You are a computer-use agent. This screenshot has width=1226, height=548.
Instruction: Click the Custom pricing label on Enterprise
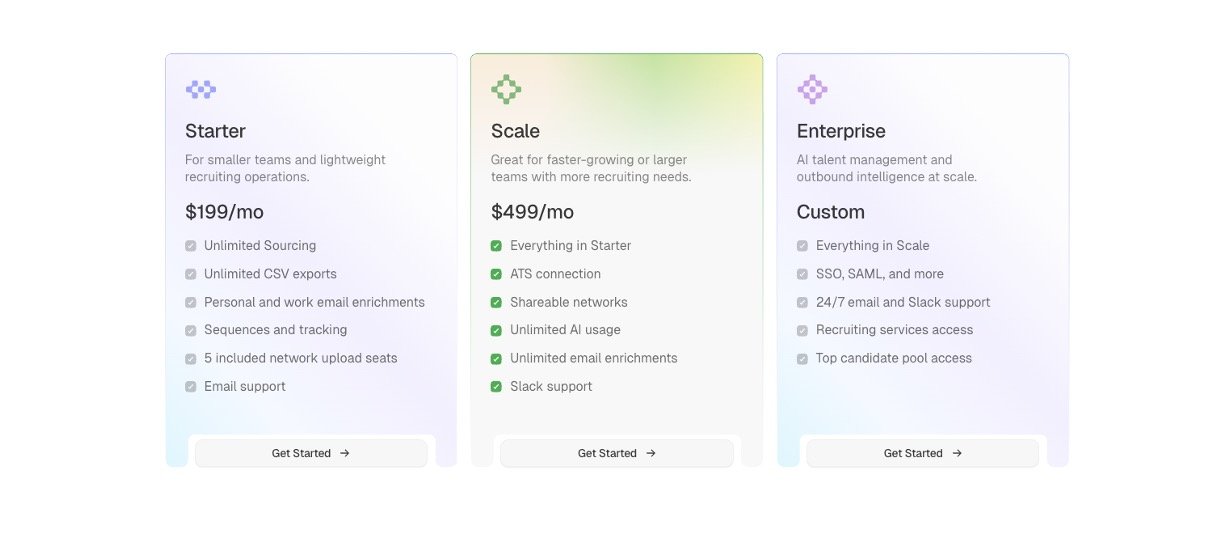click(830, 212)
